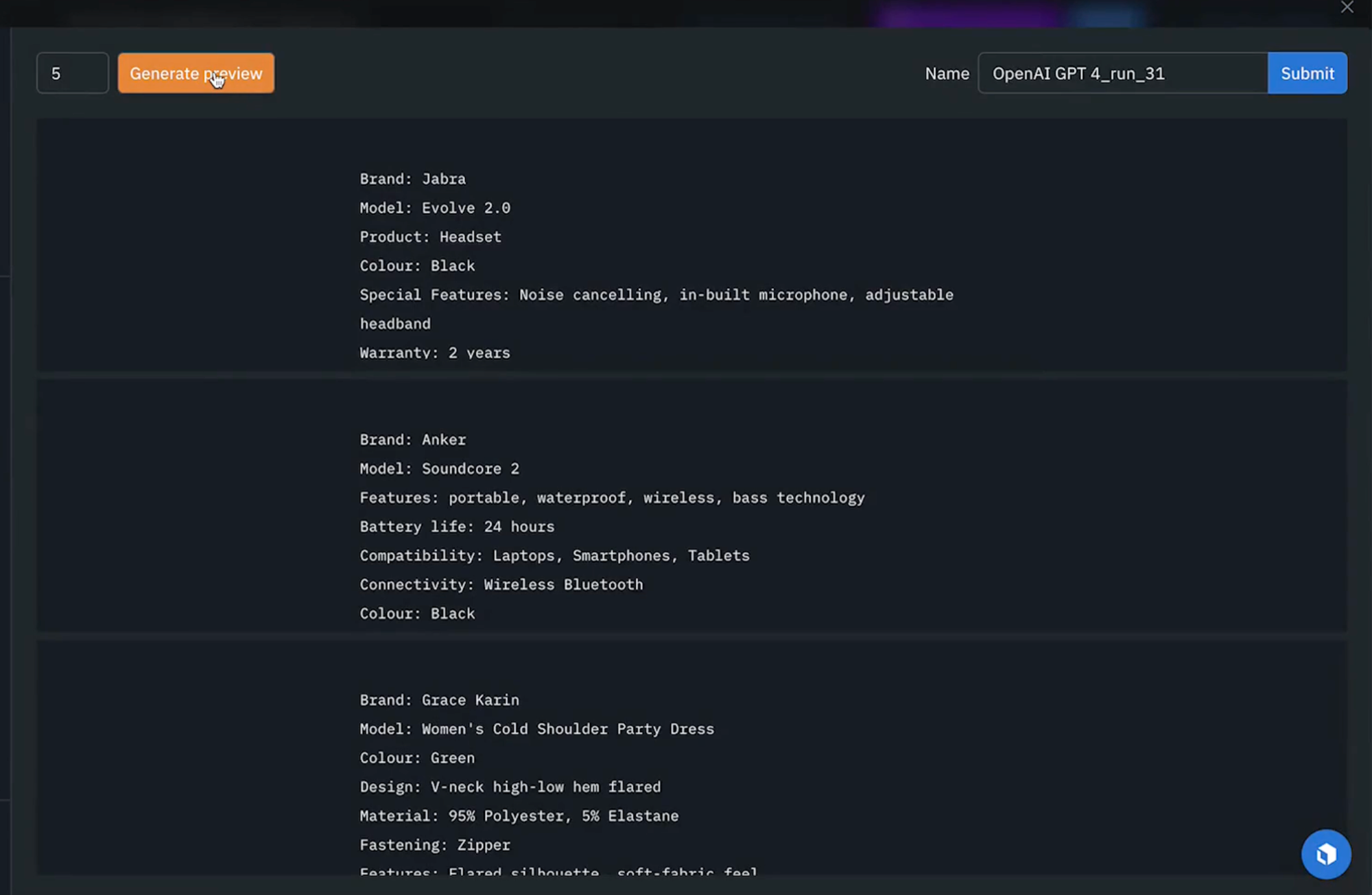
Task: Click 'Design: V-neck high-low hem flared' line
Action: (510, 787)
